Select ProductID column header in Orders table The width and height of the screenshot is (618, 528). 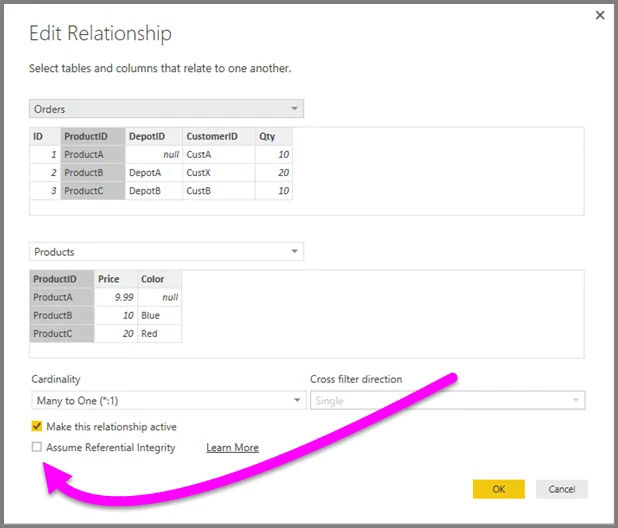click(x=93, y=136)
